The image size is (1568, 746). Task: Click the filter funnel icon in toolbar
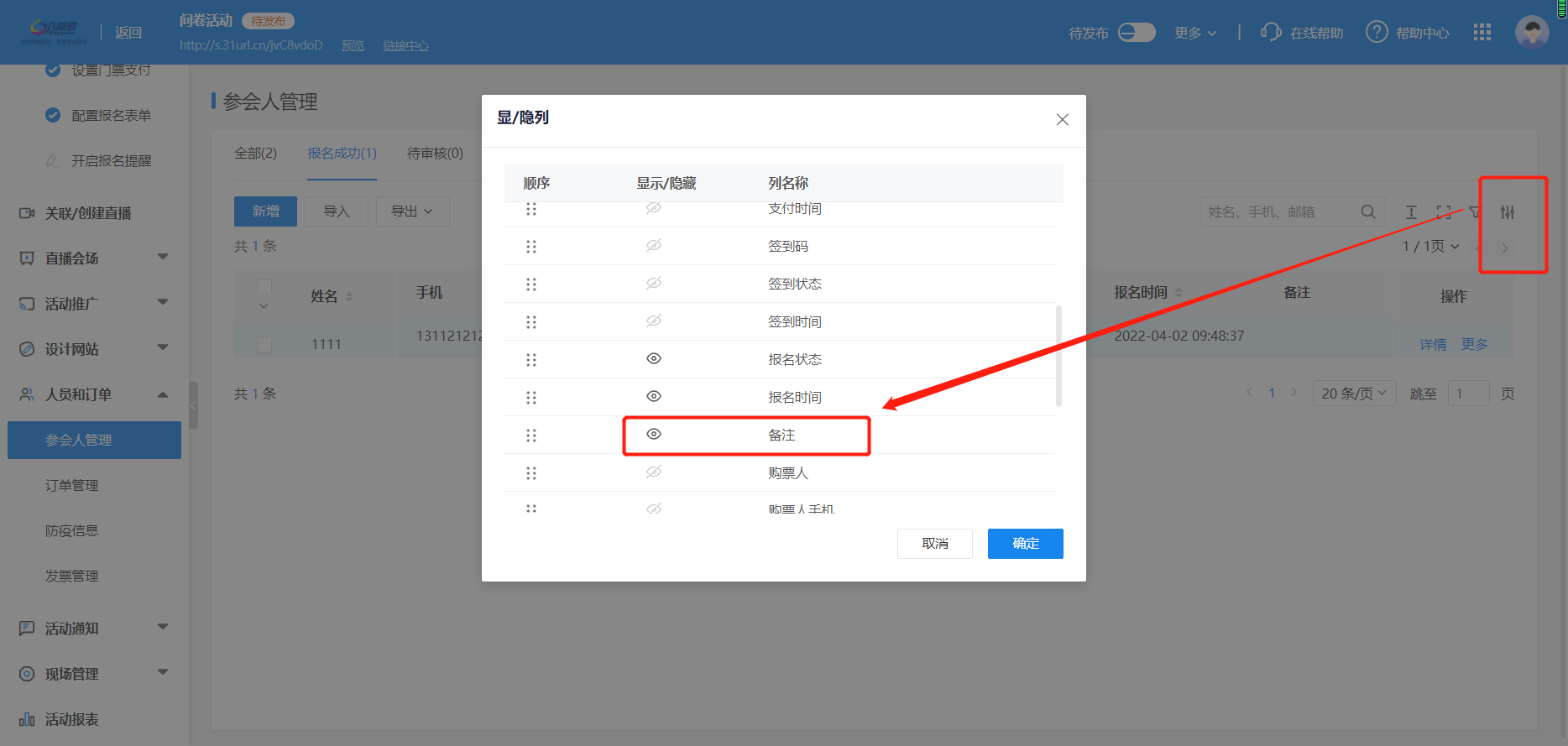1475,212
